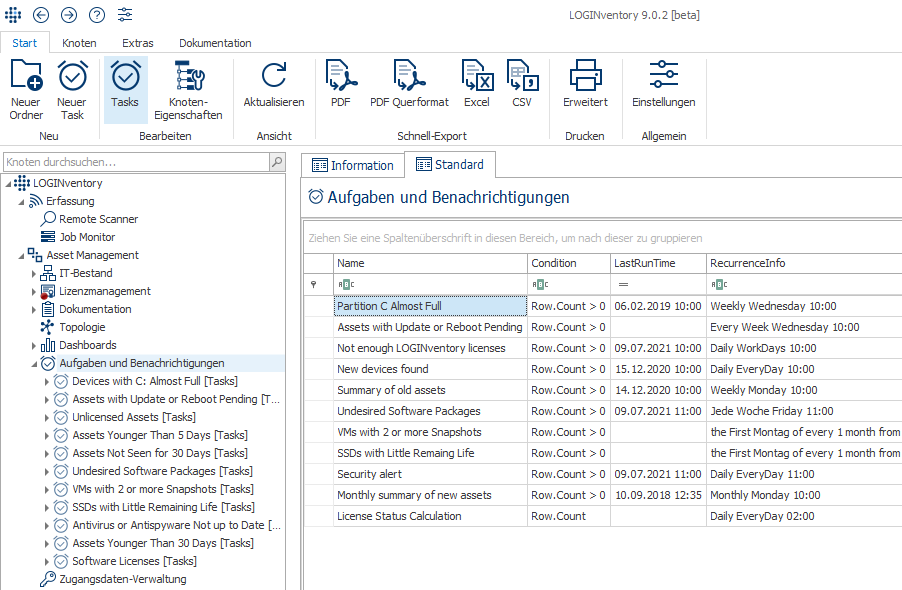Expand the Dashboards node
902x590 pixels.
point(34,346)
